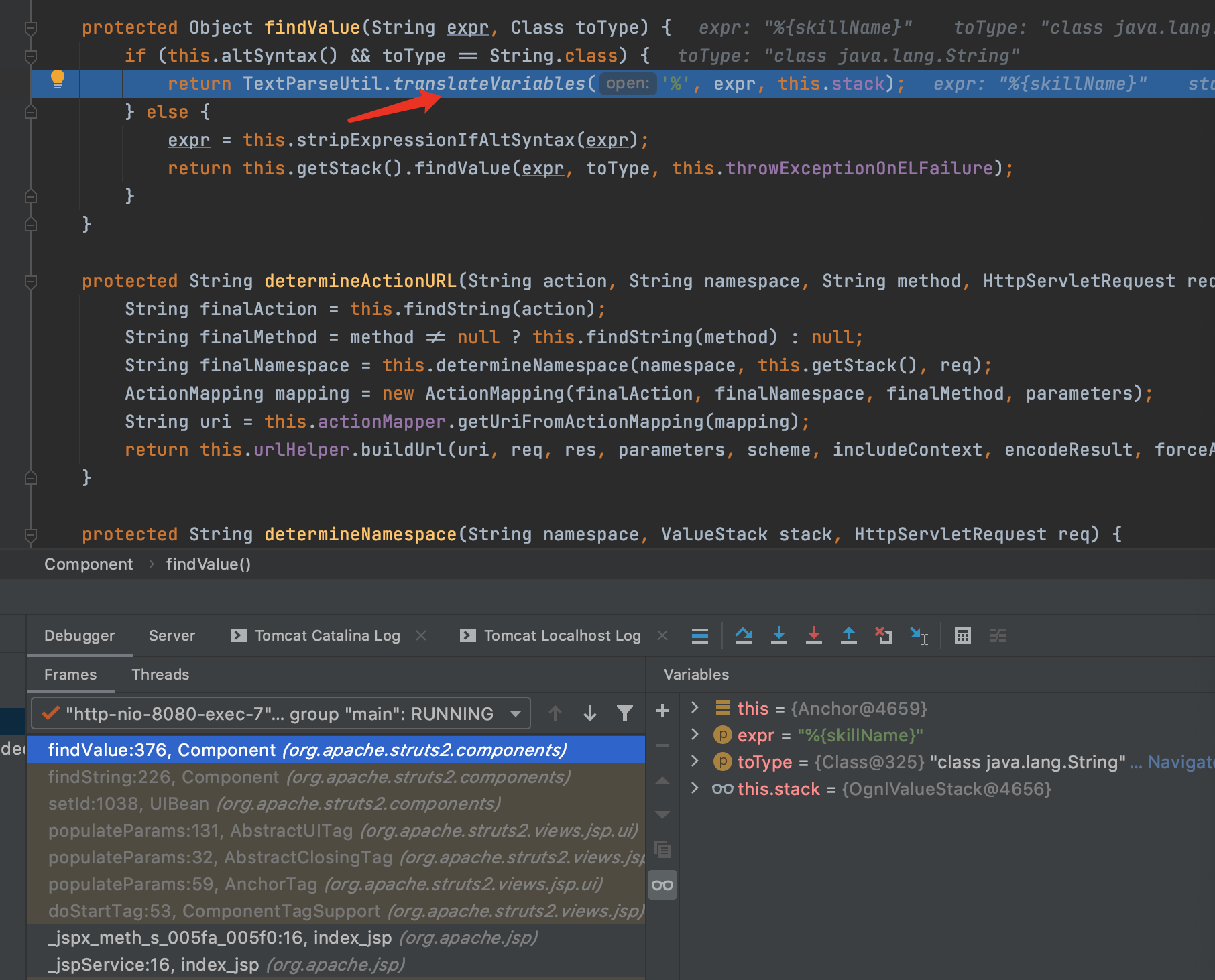Collapse the findValue method via its gutter fold marker
The width and height of the screenshot is (1215, 980).
click(x=31, y=28)
